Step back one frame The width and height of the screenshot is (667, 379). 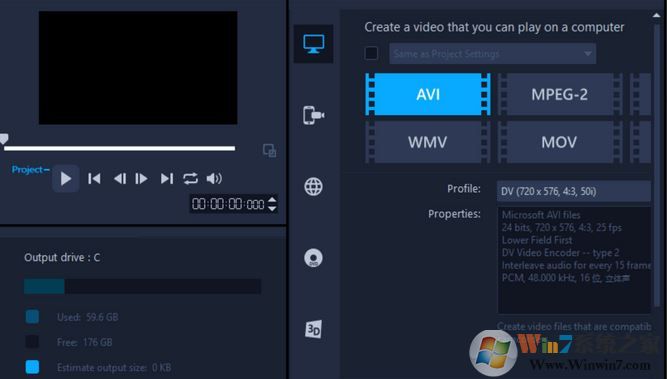point(120,179)
